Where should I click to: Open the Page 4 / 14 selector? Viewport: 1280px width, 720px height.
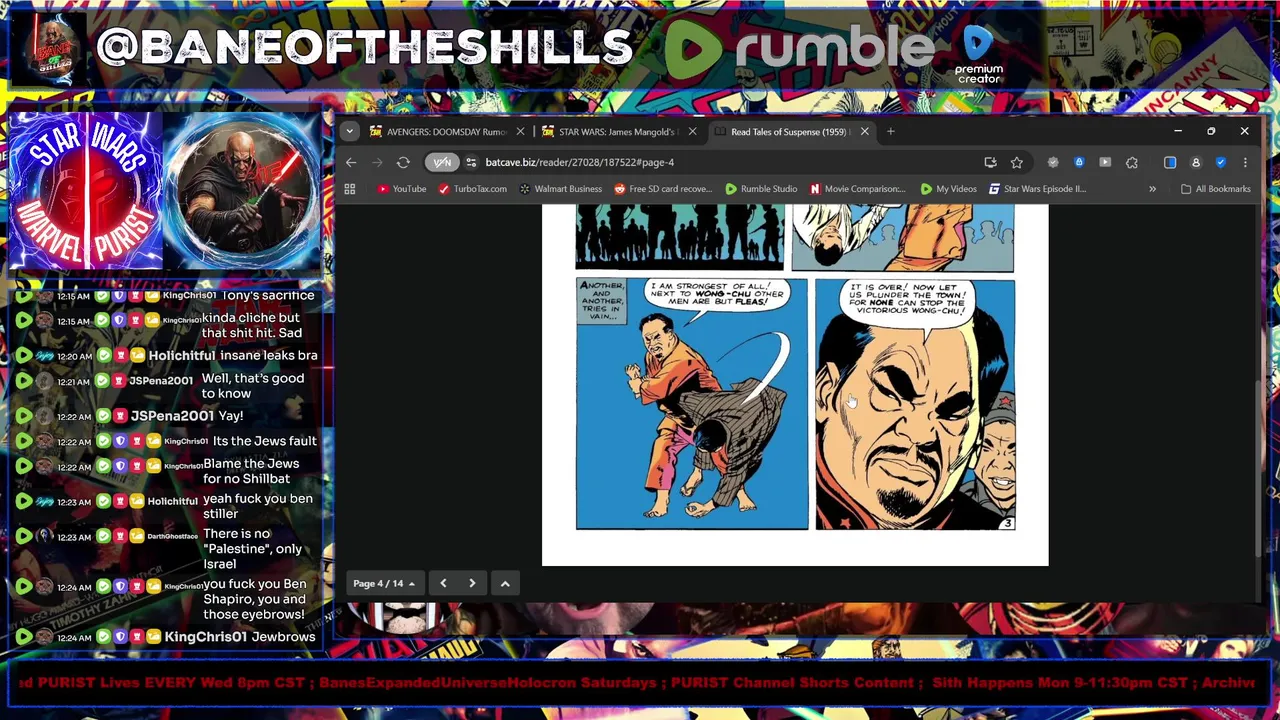click(x=384, y=583)
